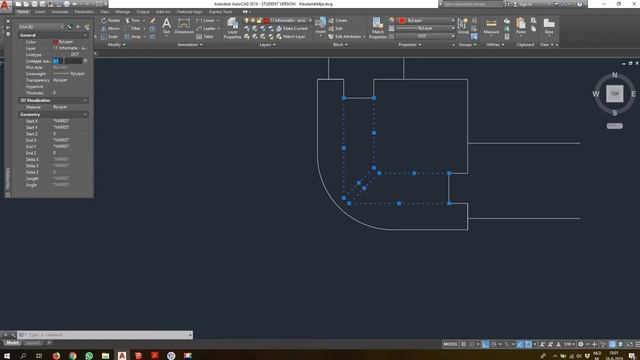The width and height of the screenshot is (640, 360).
Task: Toggle polar tracking in status bar
Action: coord(493,344)
